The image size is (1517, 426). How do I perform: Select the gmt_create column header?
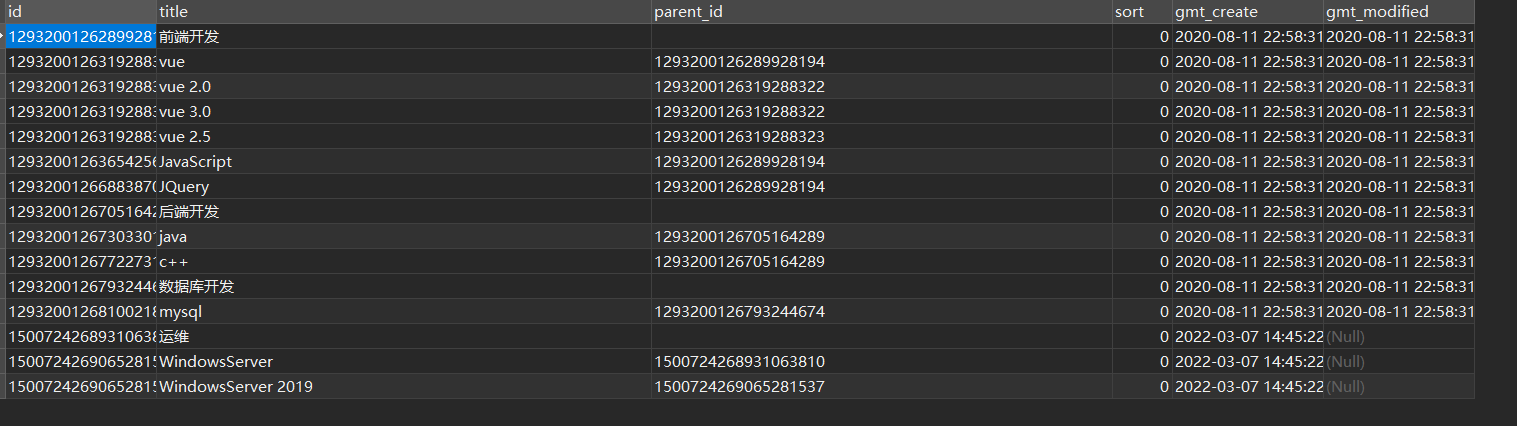[1248, 12]
